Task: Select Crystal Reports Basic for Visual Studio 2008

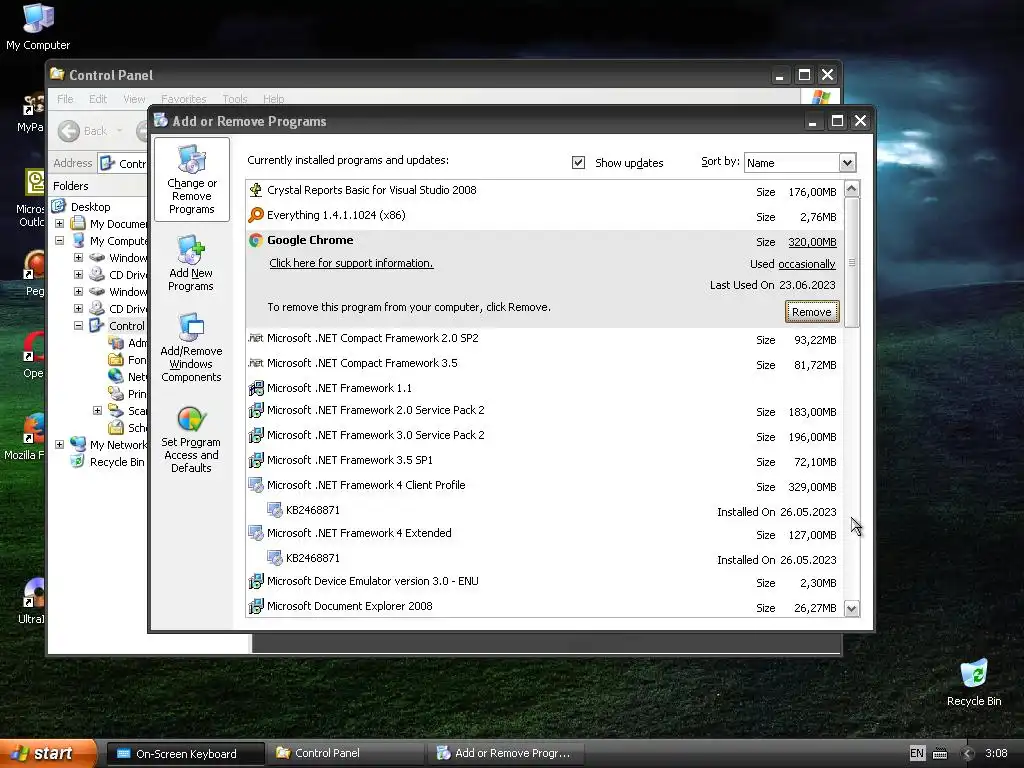Action: coord(545,191)
